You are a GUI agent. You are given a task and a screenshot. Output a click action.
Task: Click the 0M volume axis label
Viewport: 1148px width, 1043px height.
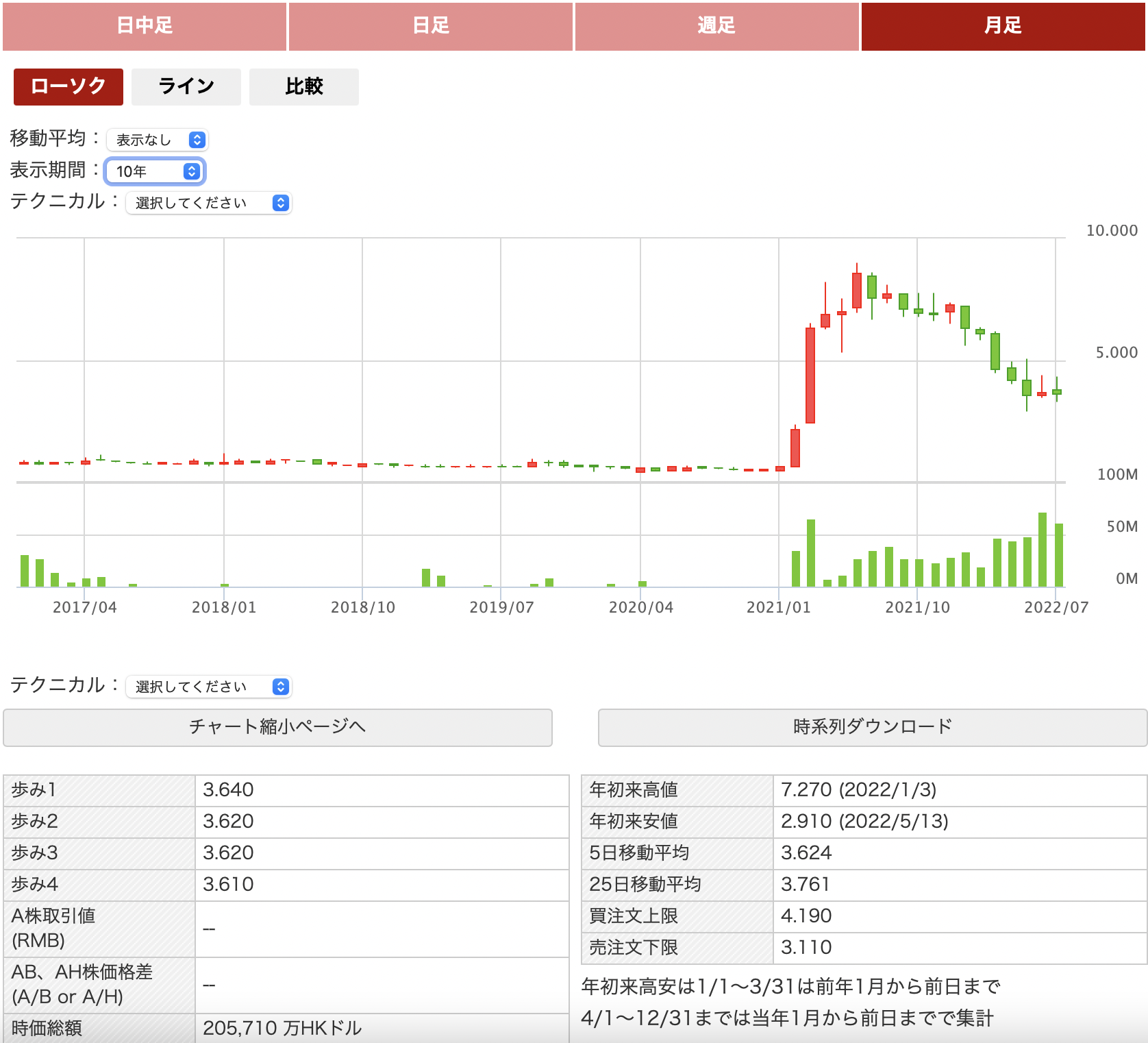pos(1127,578)
